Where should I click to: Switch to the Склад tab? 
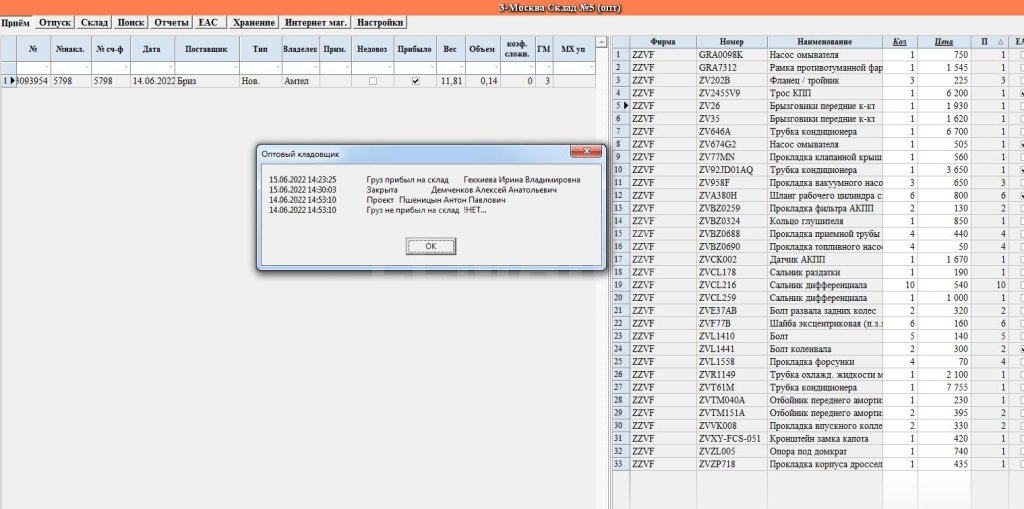tap(94, 22)
